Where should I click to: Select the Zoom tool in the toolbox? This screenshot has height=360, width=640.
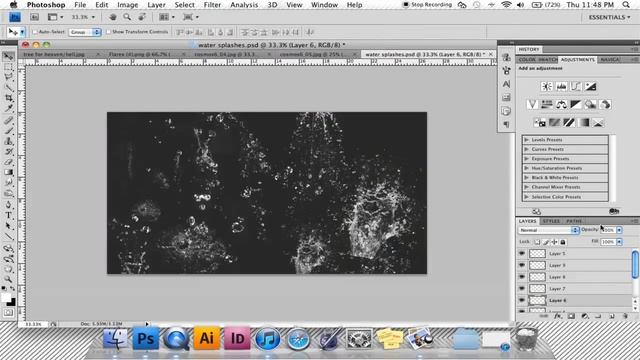pyautogui.click(x=9, y=280)
